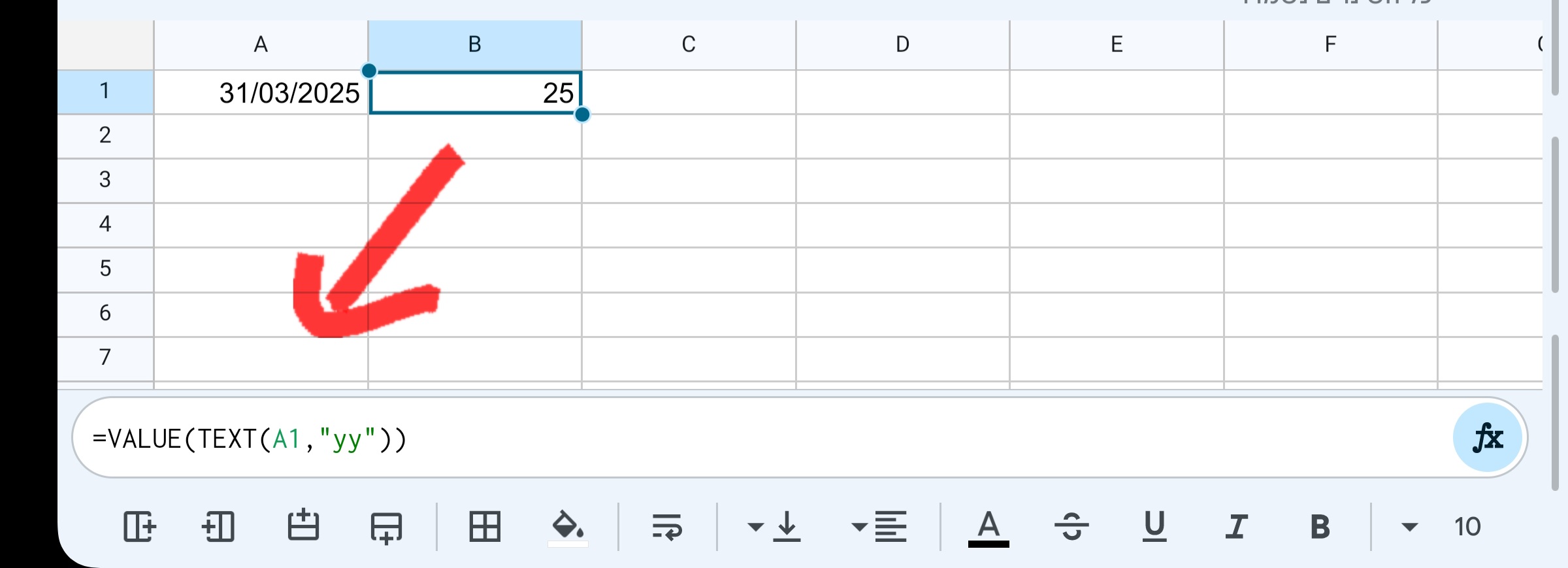Apply strikethrough formatting
Viewport: 1568px width, 568px height.
click(1072, 527)
